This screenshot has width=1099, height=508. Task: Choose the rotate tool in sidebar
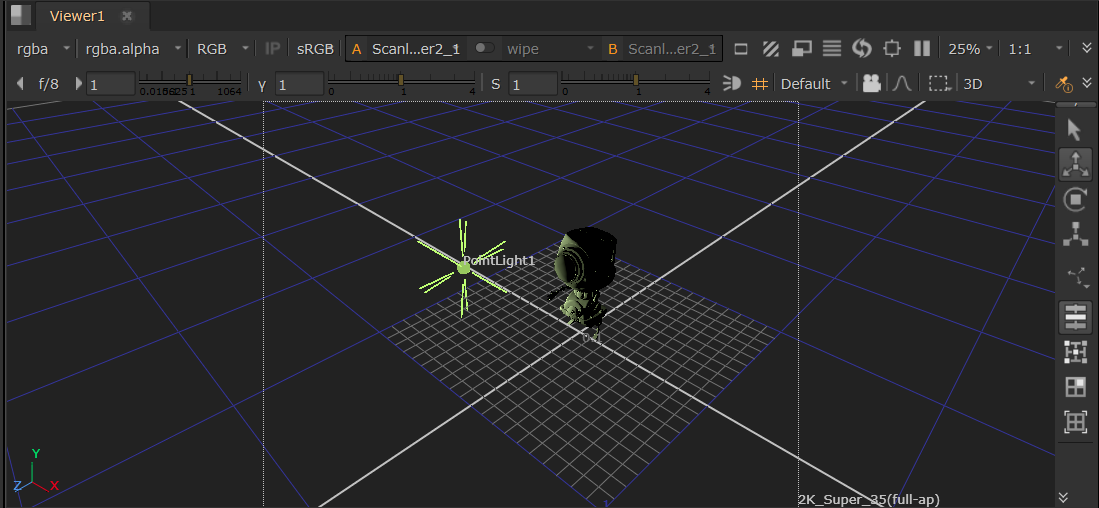[1075, 199]
